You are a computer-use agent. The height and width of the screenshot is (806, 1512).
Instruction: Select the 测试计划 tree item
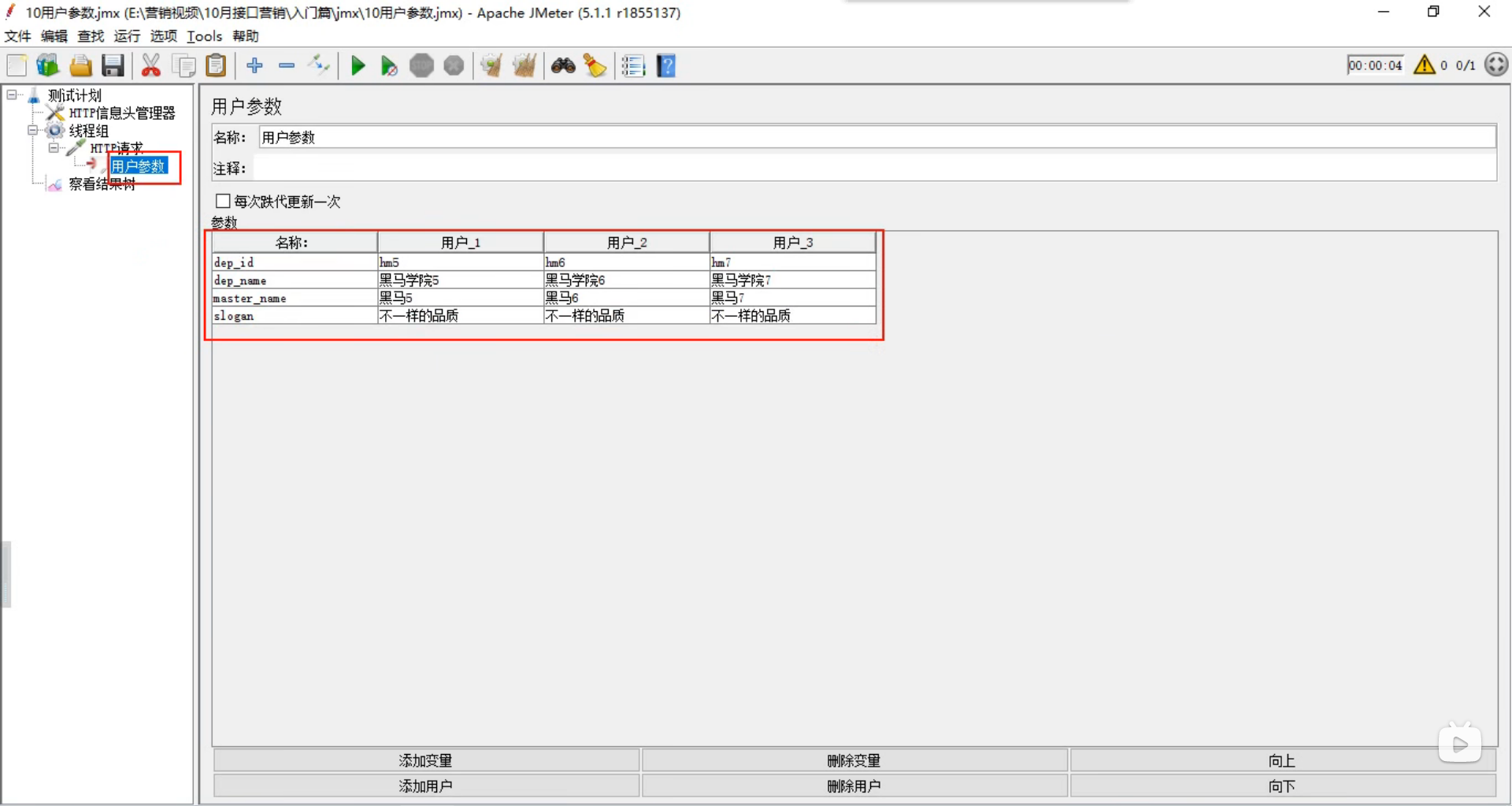point(75,95)
